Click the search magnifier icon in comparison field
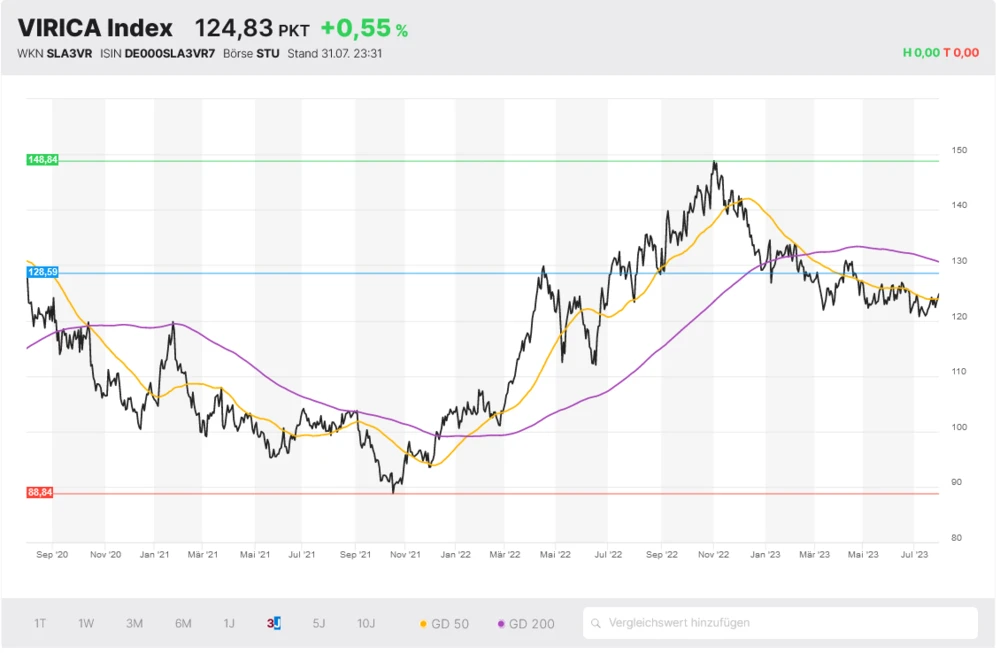1000x654 pixels. pos(597,623)
